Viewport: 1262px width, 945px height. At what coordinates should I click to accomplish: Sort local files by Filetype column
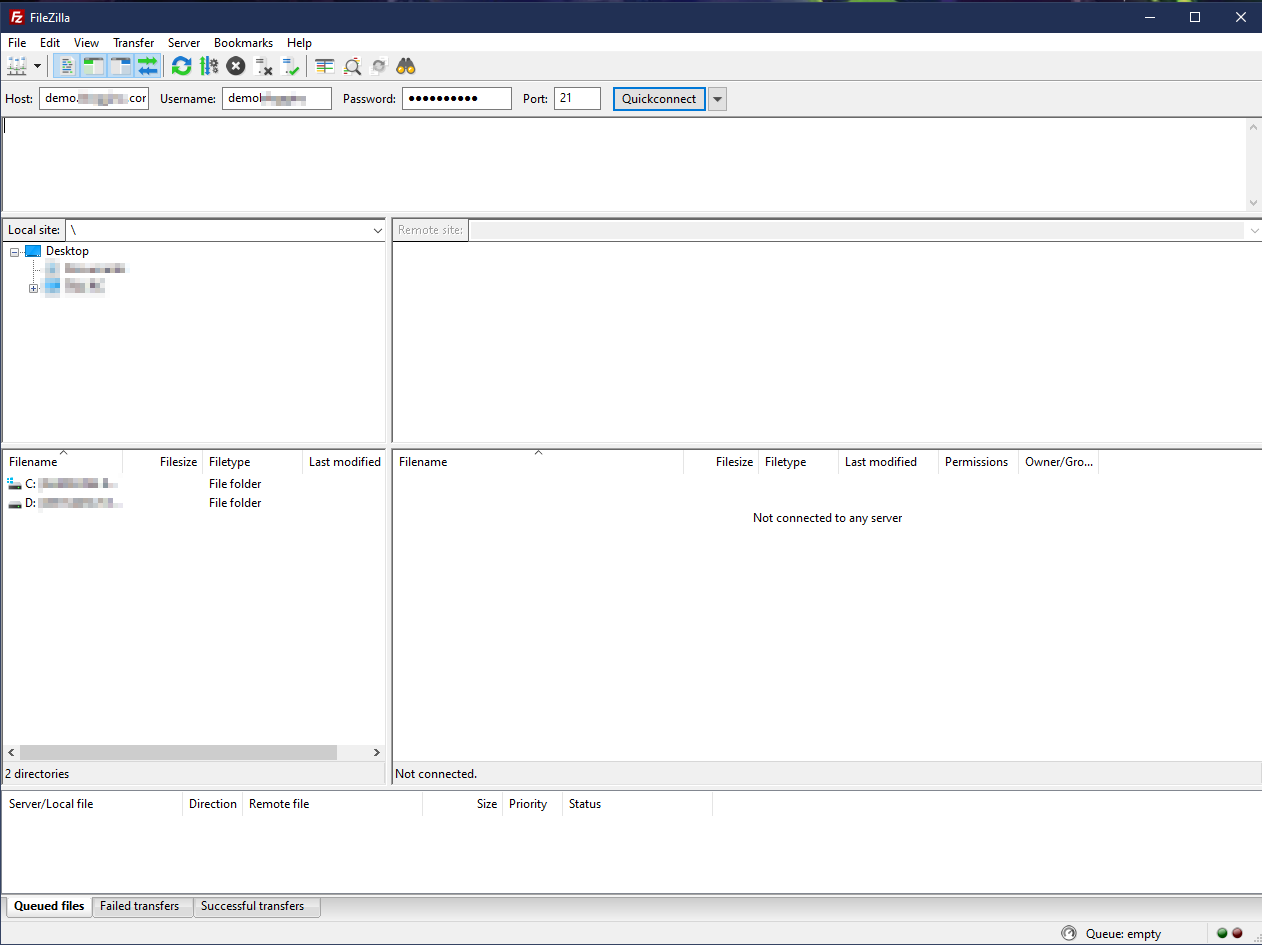click(x=252, y=462)
